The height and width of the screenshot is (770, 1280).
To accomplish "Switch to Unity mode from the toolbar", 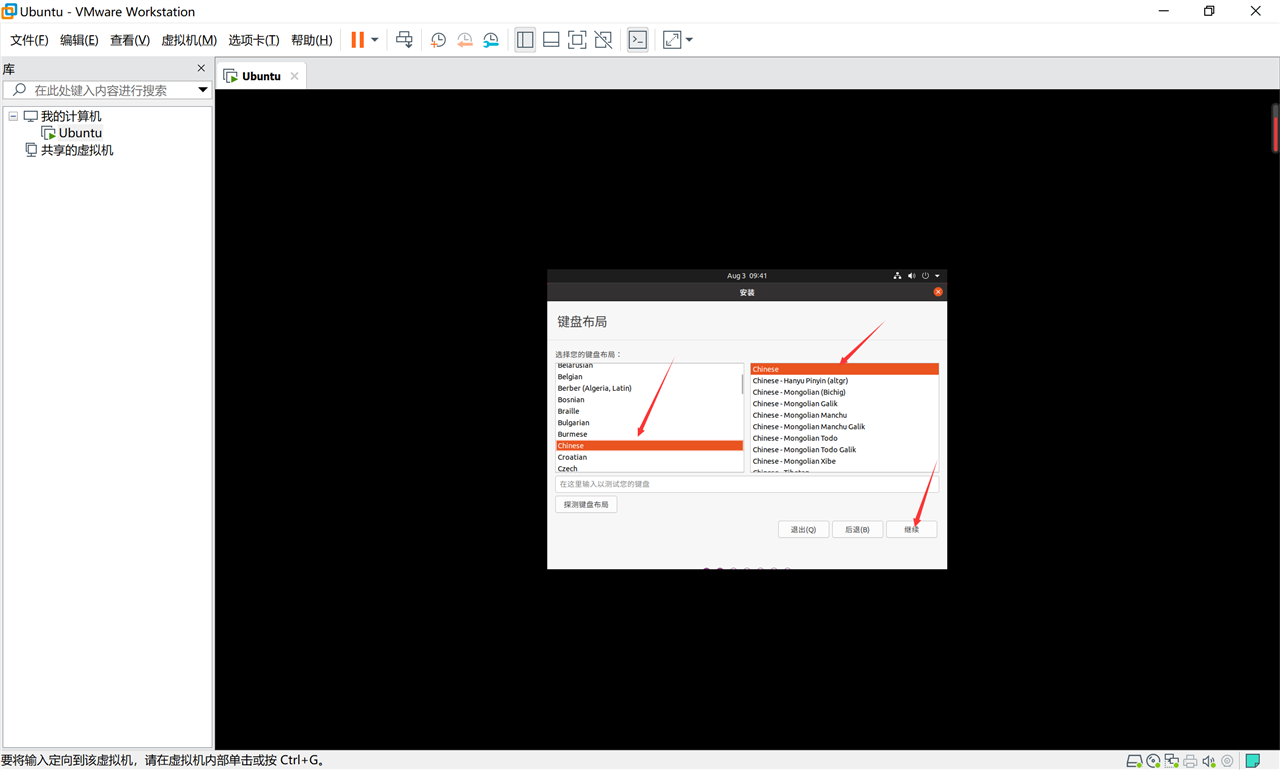I will coord(603,40).
